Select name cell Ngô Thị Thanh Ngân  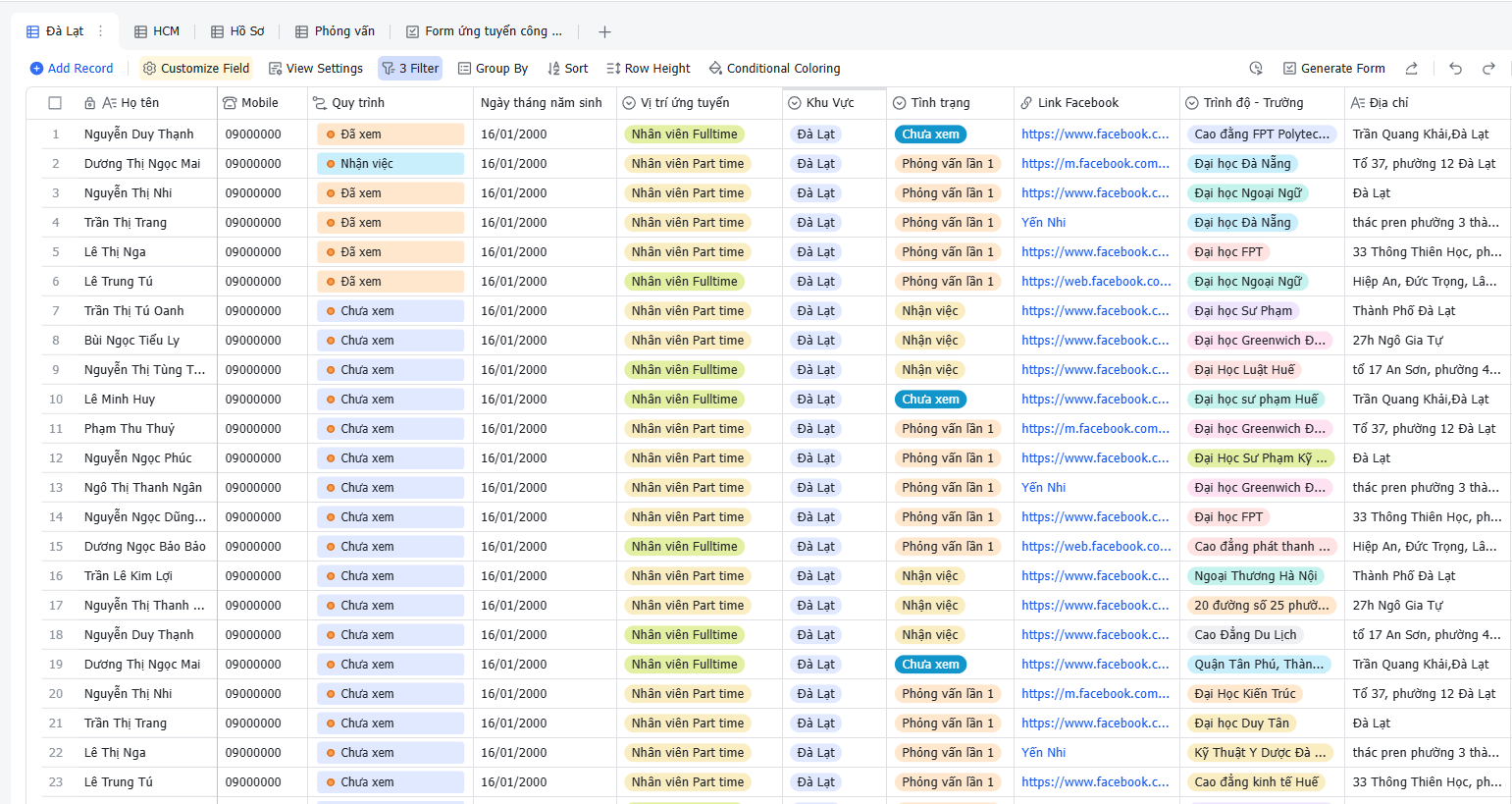click(143, 488)
